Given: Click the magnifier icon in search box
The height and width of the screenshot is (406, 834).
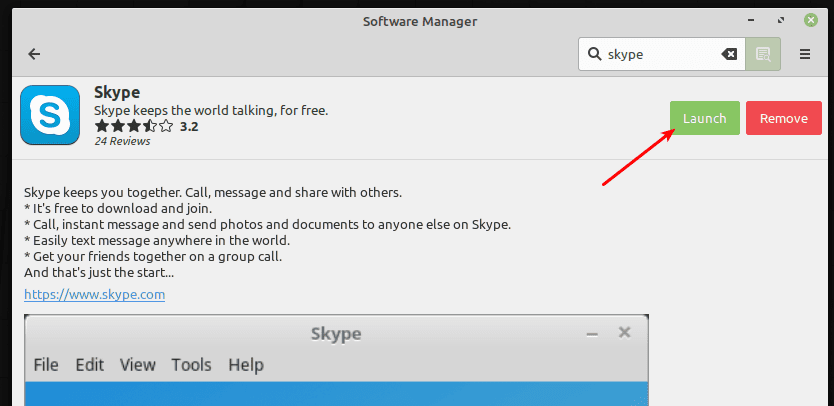Looking at the screenshot, I should point(594,55).
